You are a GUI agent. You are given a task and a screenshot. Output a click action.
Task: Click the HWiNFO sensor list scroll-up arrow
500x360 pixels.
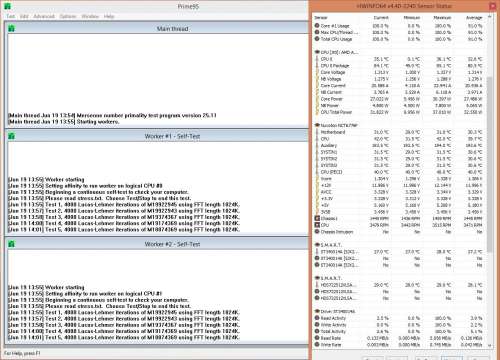[490, 16]
